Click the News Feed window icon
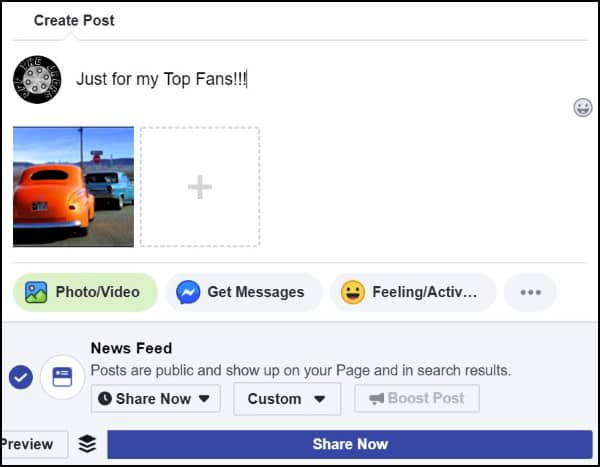 62,377
